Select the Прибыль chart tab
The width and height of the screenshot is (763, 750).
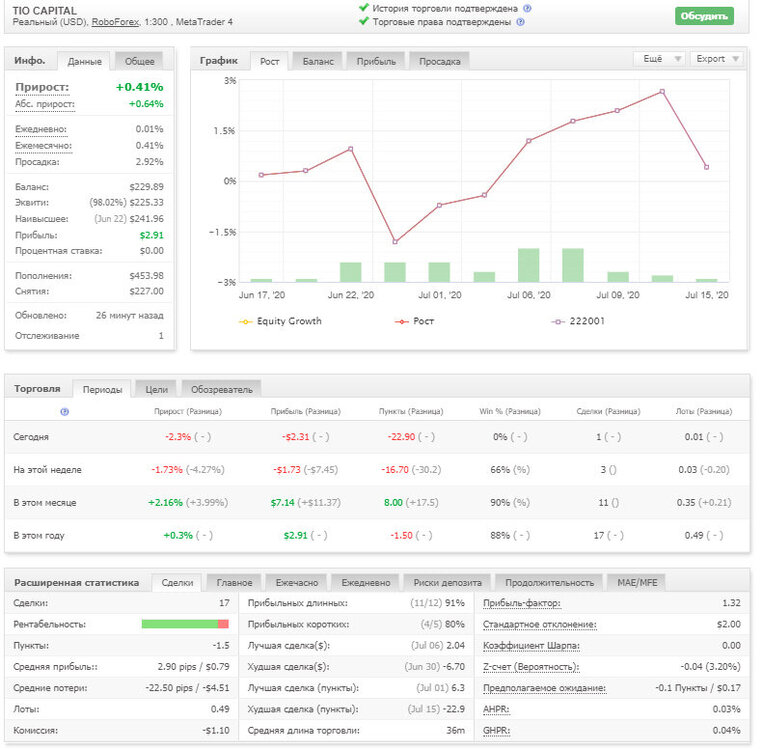(x=376, y=61)
